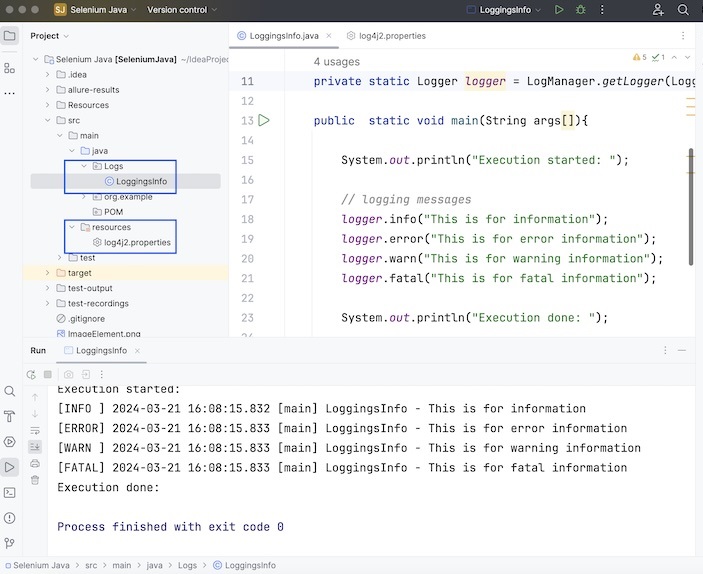Switch to the log4j2.properties editor tab
This screenshot has width=703, height=574.
pyautogui.click(x=386, y=36)
